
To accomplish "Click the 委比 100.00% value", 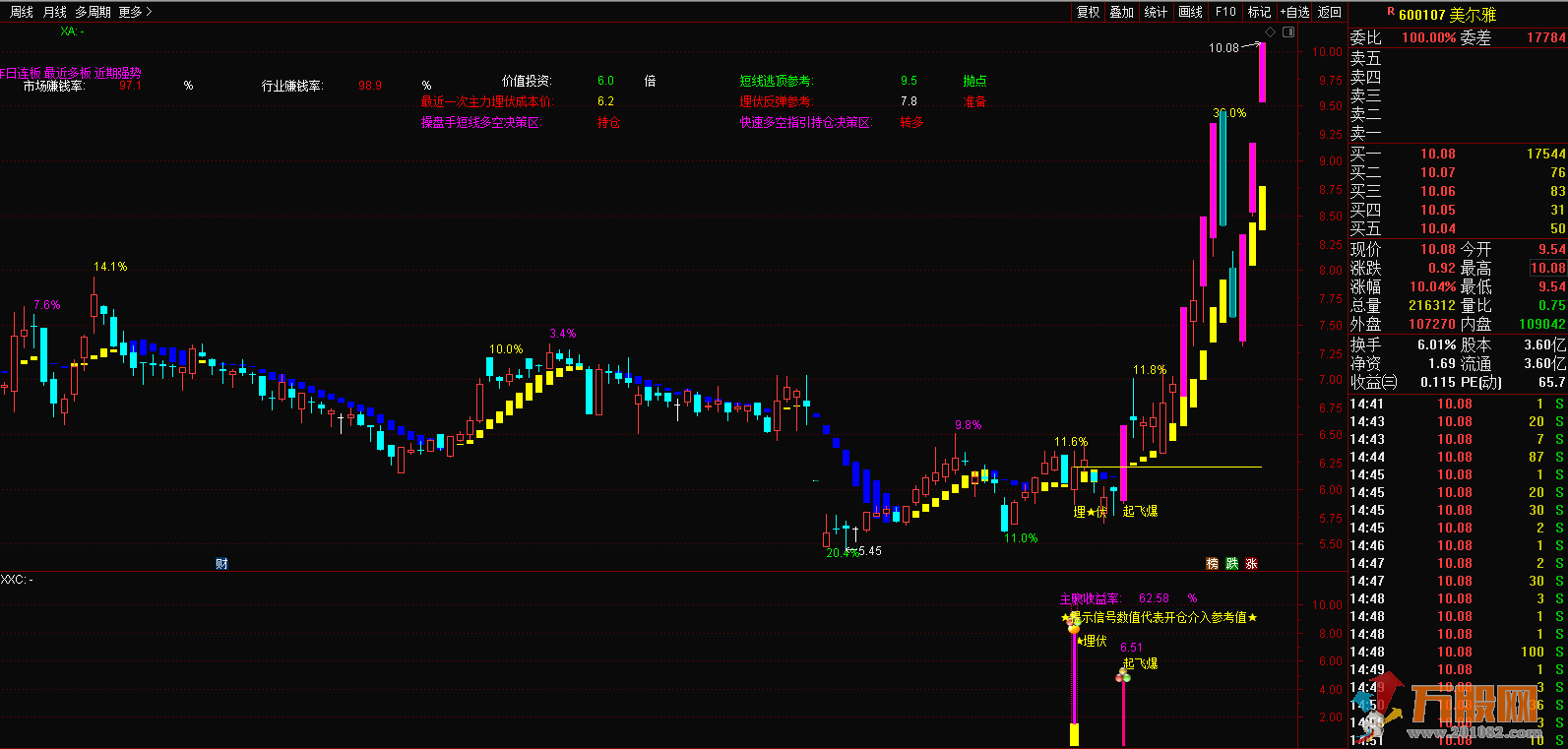I will coord(1428,37).
